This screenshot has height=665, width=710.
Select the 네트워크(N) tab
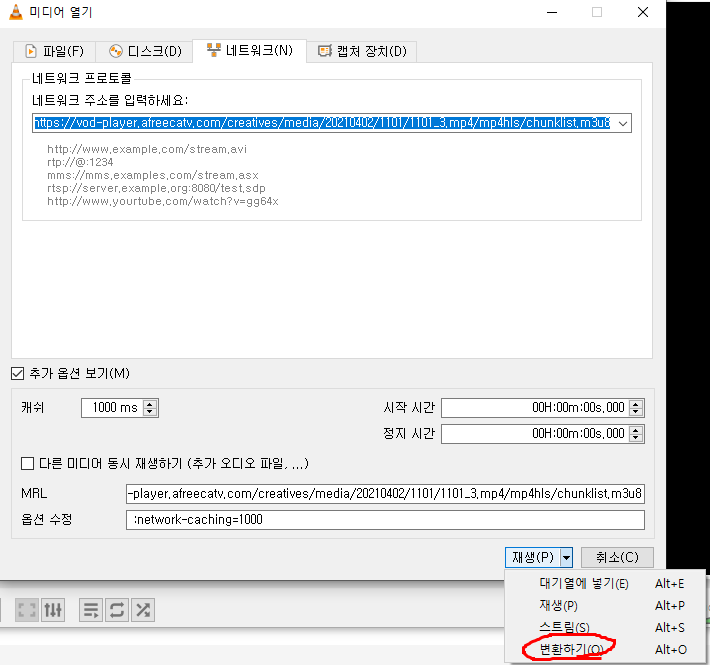pos(249,50)
